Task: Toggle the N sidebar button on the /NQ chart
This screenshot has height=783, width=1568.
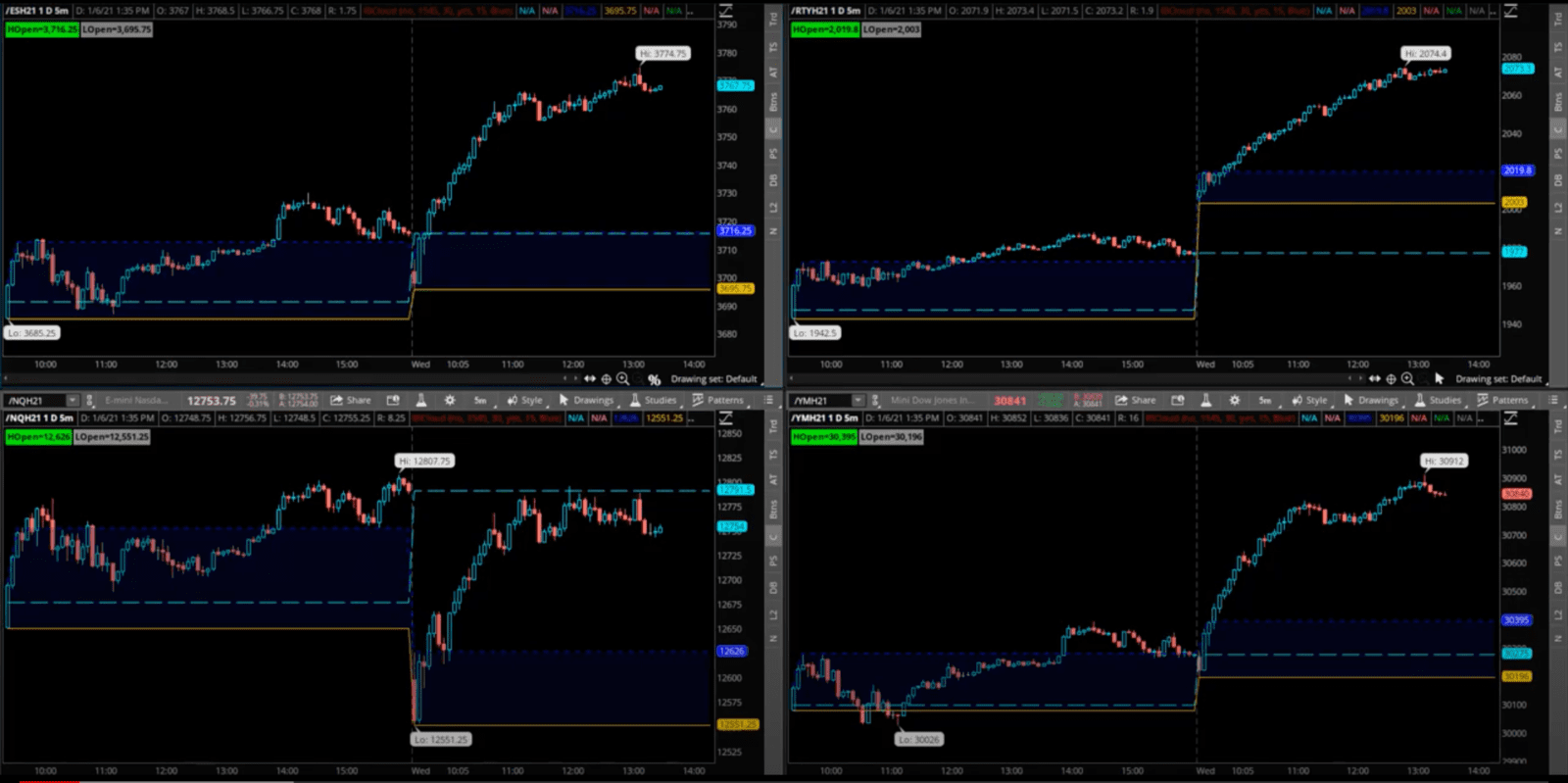Action: [x=773, y=638]
